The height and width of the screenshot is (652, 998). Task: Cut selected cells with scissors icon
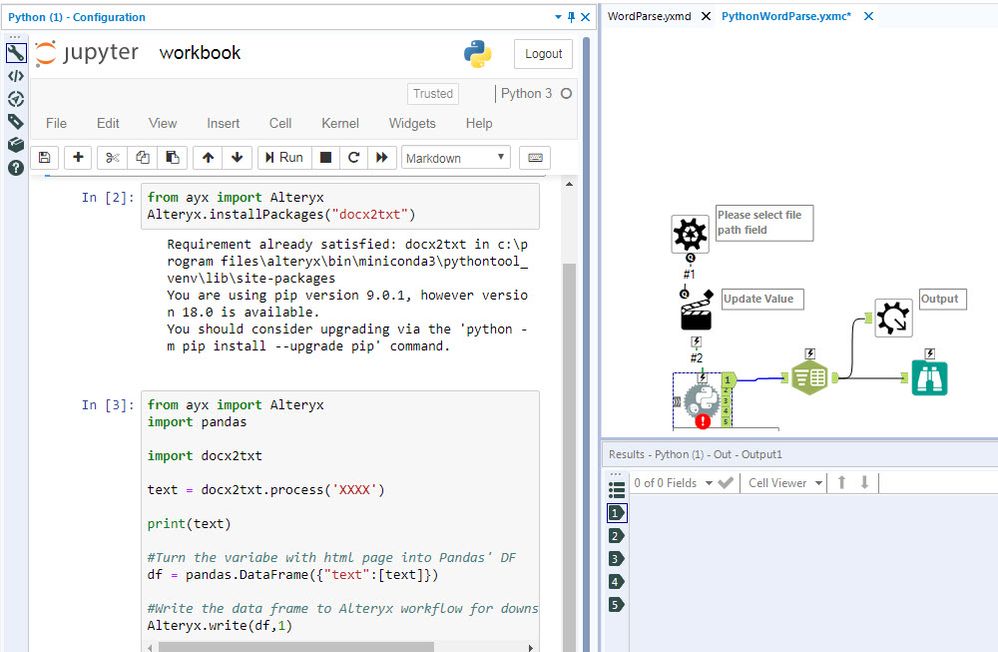click(113, 157)
